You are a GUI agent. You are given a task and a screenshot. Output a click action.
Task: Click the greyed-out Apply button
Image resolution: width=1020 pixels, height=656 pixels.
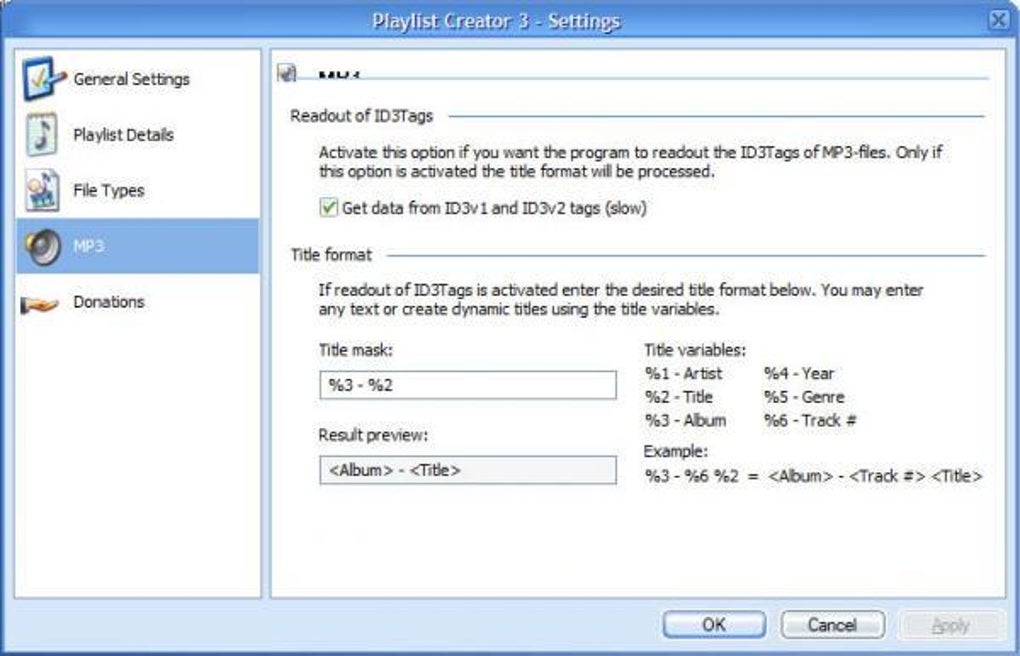[x=951, y=625]
